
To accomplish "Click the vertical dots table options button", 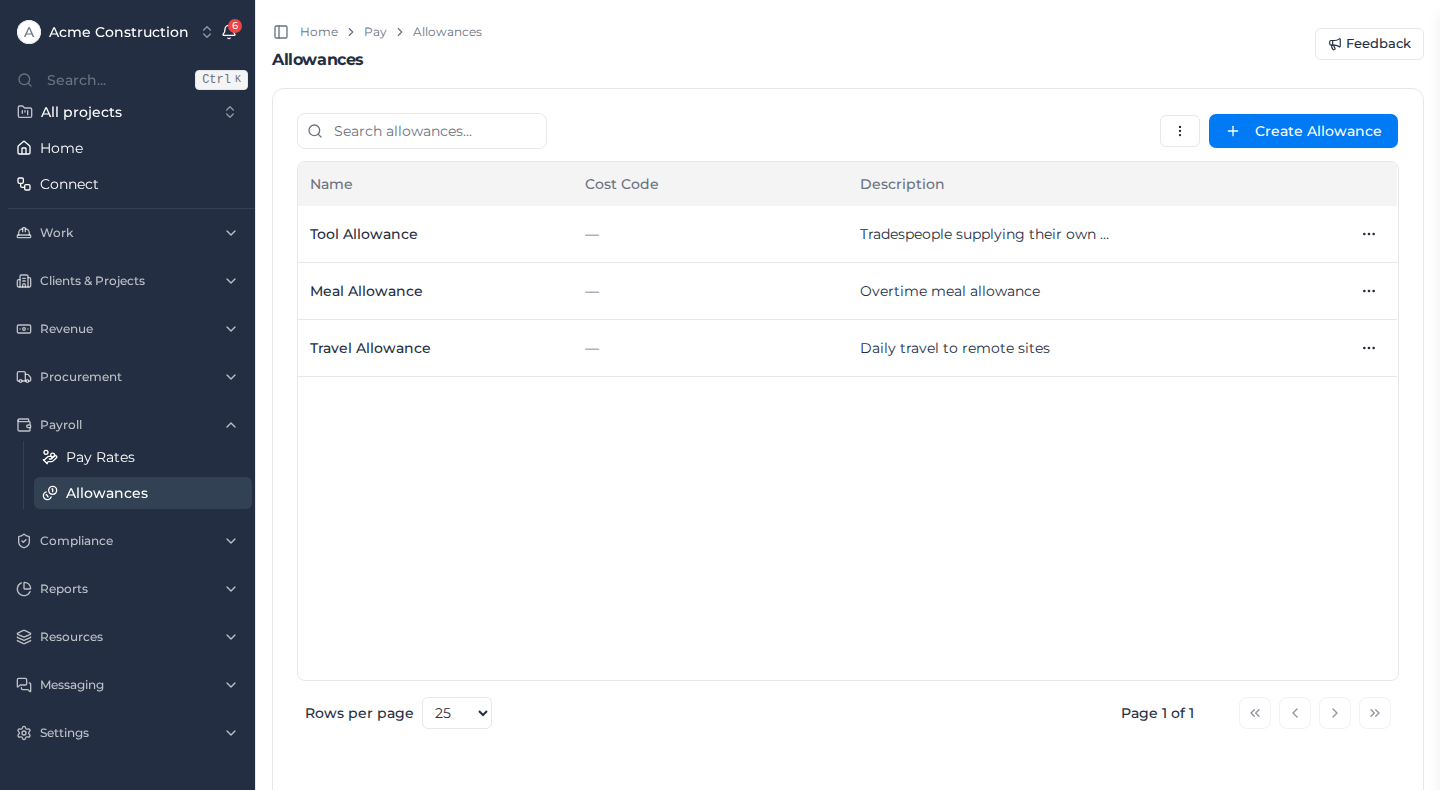I will click(1180, 131).
